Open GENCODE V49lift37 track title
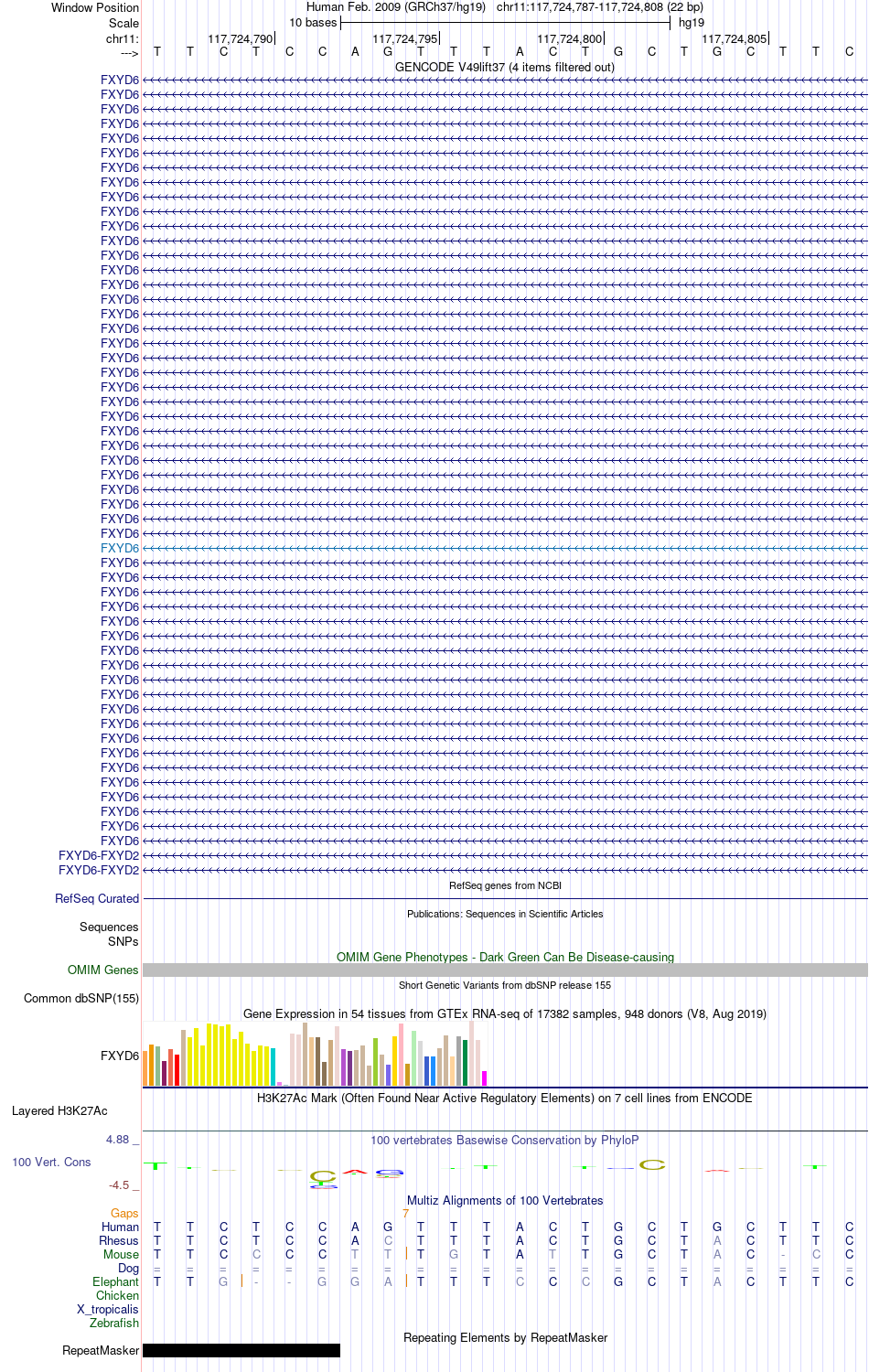The image size is (869, 1372). [505, 67]
